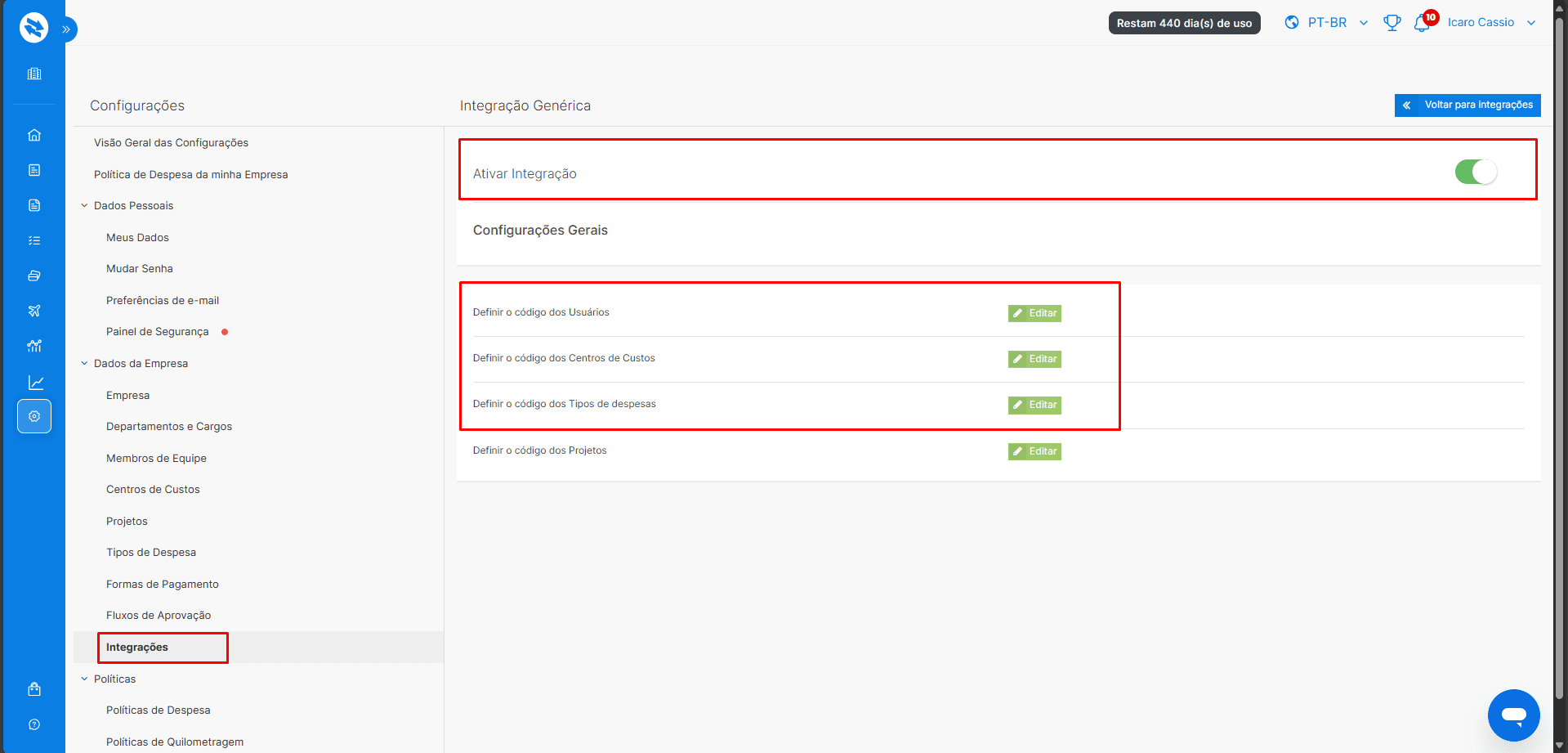Open the help question mark icon

pos(34,724)
